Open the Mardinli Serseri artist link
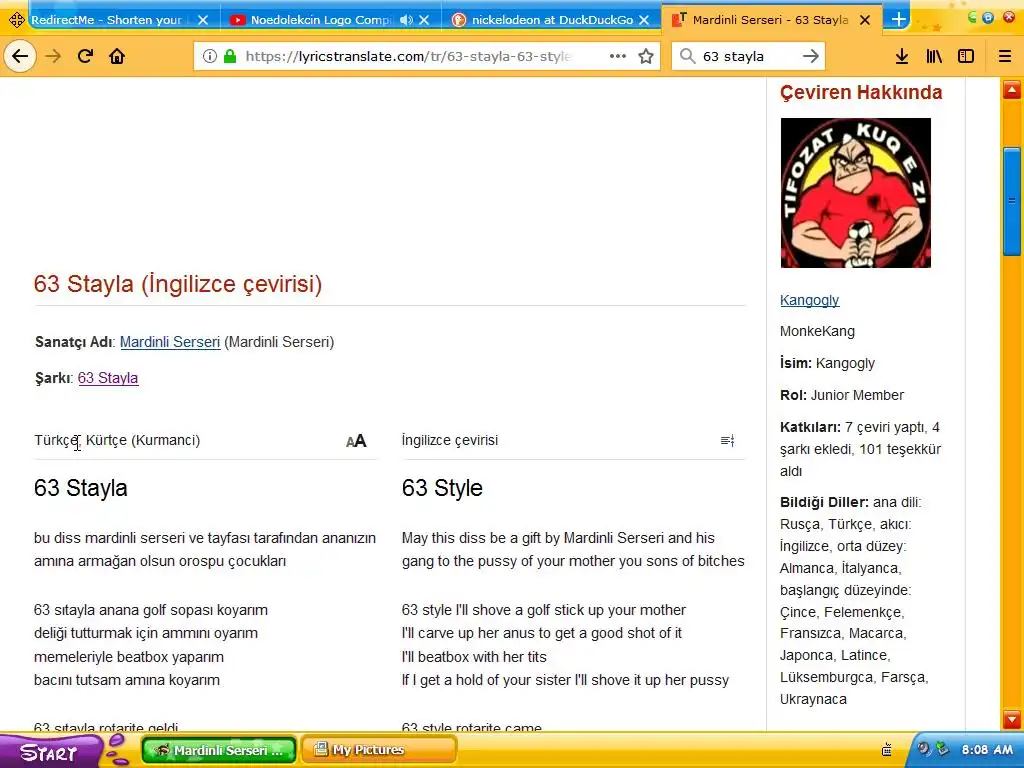This screenshot has height=768, width=1024. [170, 342]
